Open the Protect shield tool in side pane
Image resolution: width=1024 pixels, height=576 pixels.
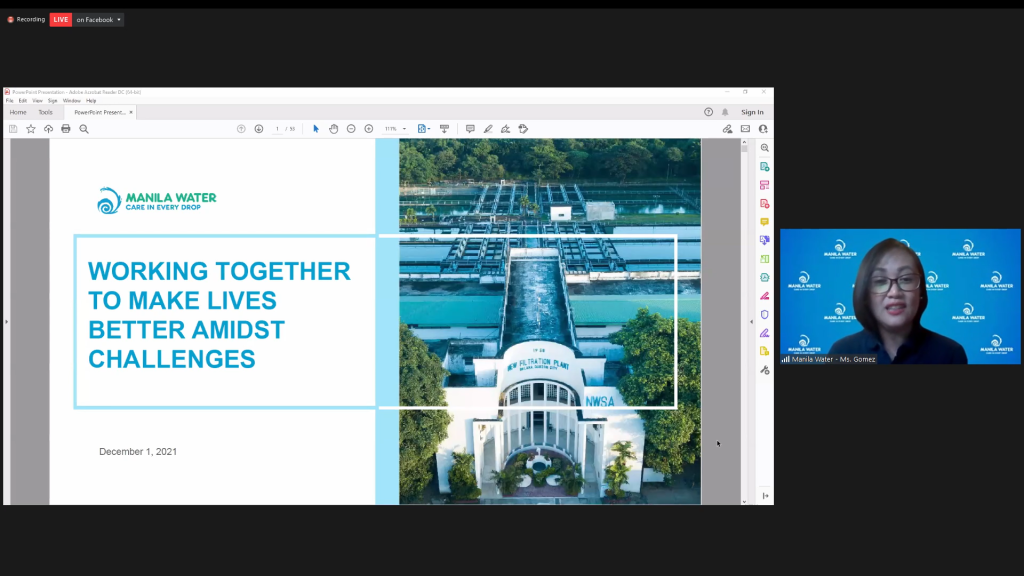[x=765, y=315]
